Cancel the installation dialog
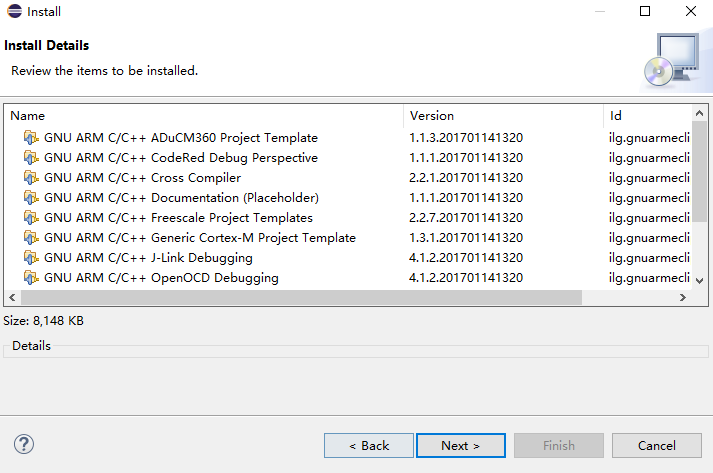The image size is (713, 473). tap(657, 445)
